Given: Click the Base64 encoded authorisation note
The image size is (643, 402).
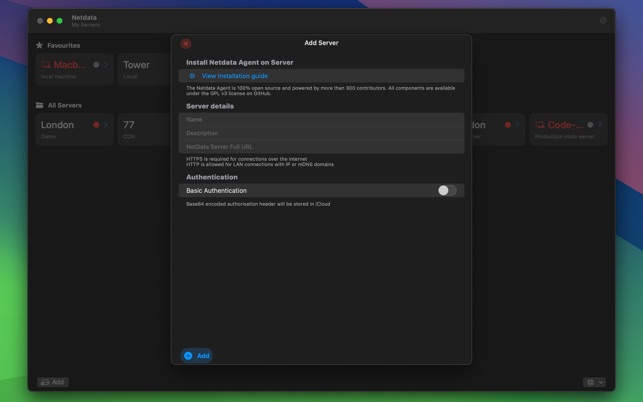Looking at the screenshot, I should [x=258, y=204].
